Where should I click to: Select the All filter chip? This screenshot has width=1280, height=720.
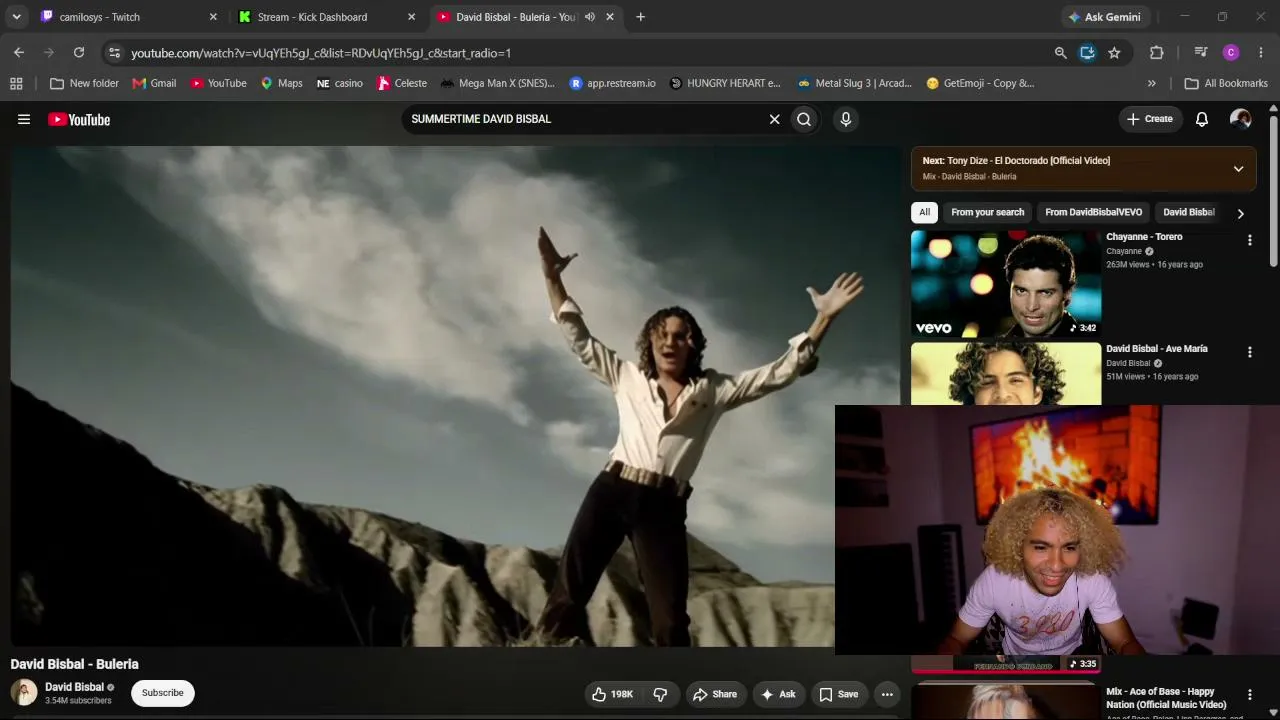(924, 212)
